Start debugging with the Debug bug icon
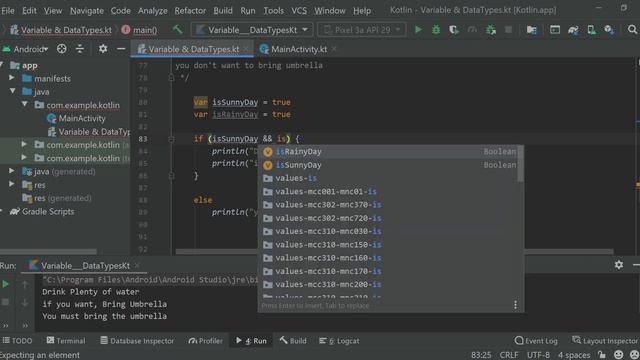Screen dimensions: 640x360 tap(436, 30)
